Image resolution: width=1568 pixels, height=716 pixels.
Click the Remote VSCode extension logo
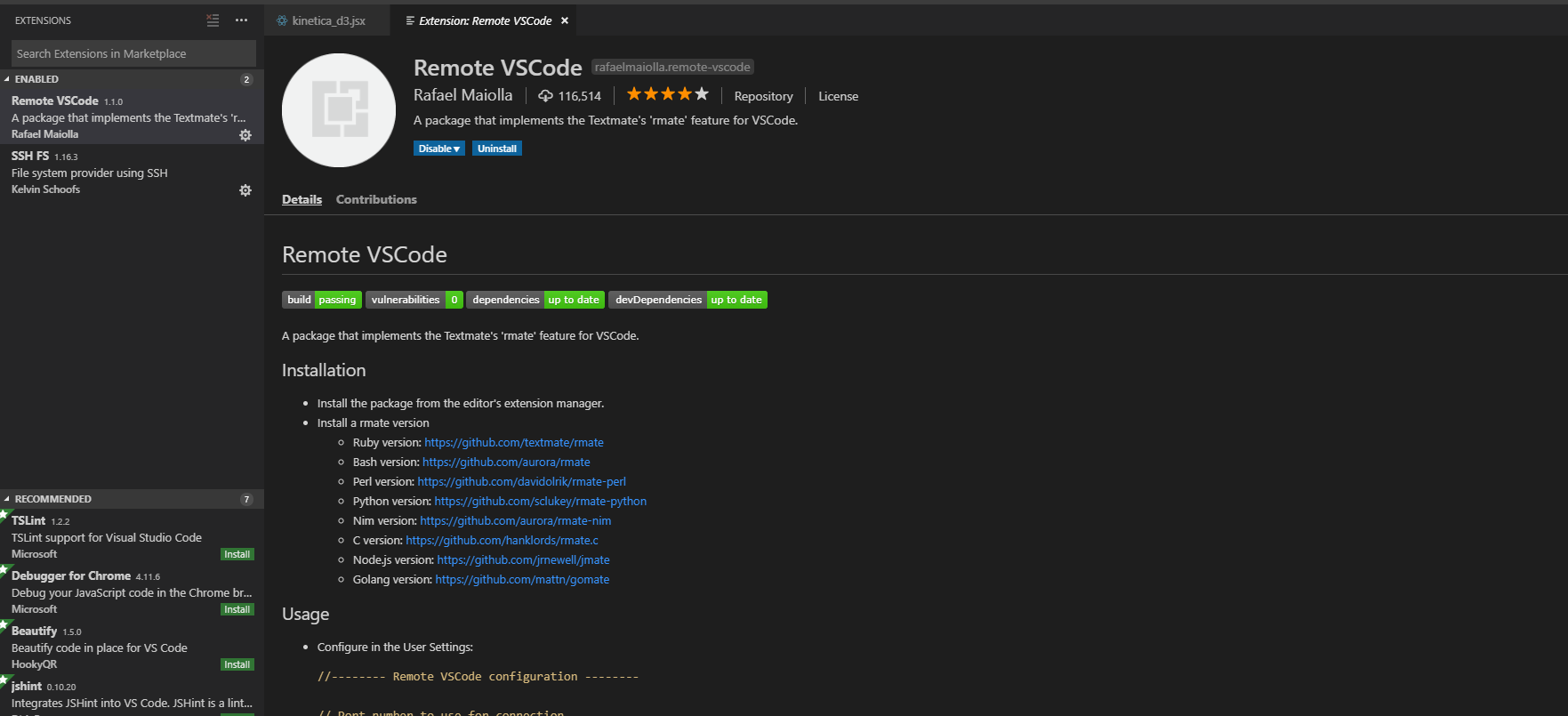coord(339,110)
